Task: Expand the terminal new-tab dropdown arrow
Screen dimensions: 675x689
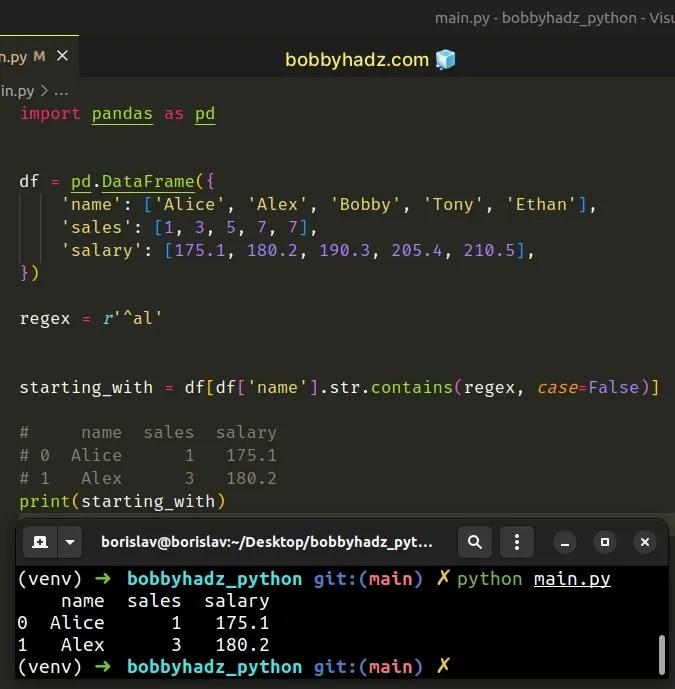Action: coord(69,542)
